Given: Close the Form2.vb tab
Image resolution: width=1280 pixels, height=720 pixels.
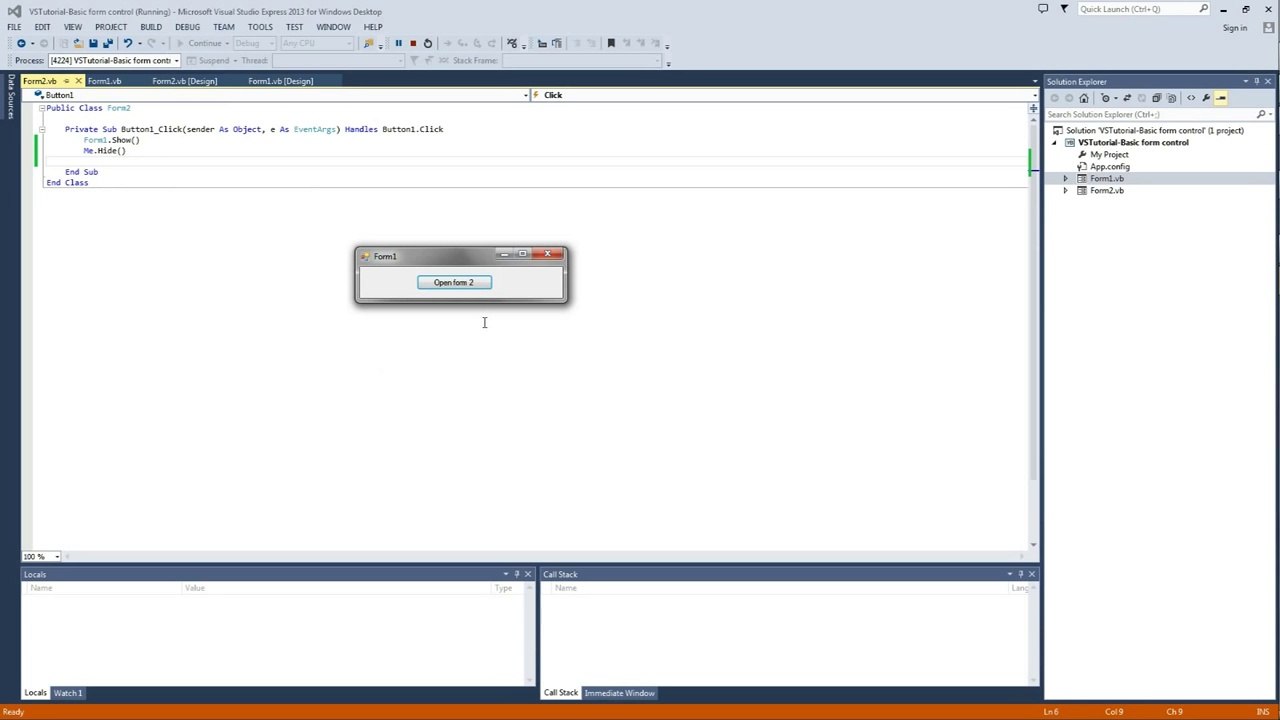Looking at the screenshot, I should tap(78, 81).
